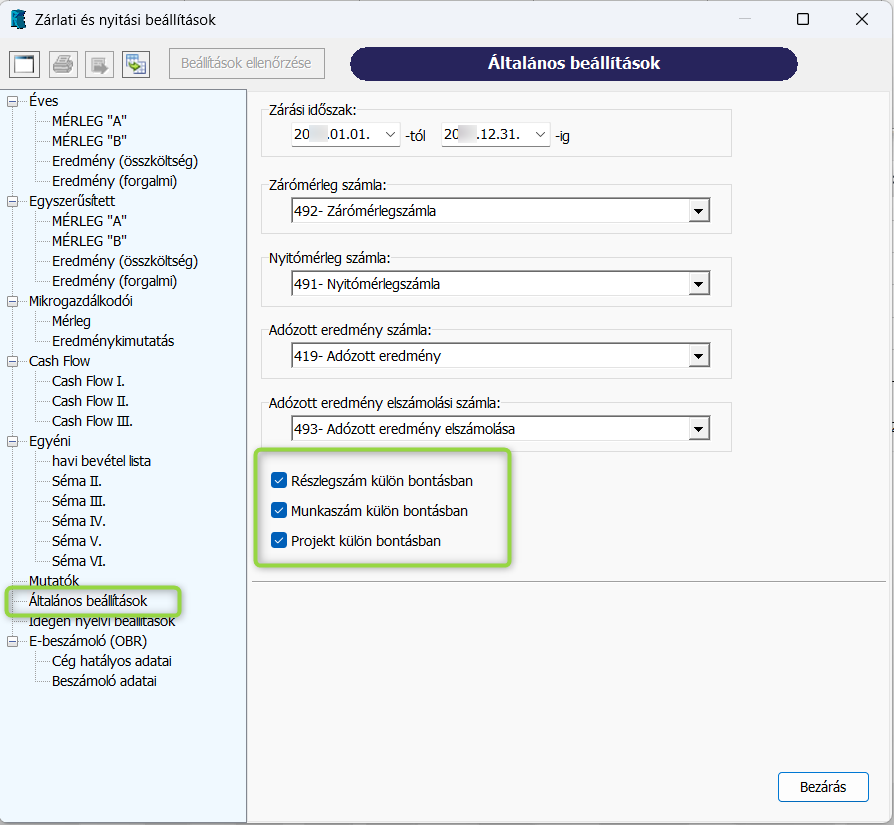The image size is (894, 825).
Task: Collapse the Cash Flow tree node
Action: (x=12, y=361)
